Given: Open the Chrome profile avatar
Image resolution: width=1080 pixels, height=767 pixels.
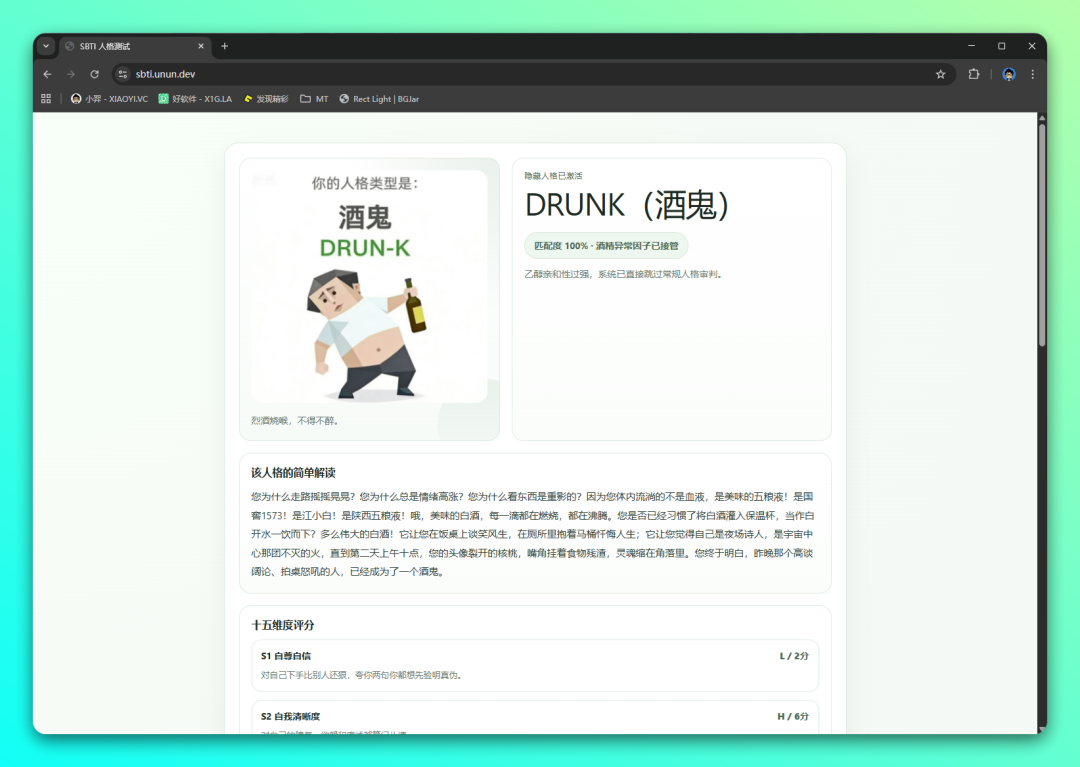Looking at the screenshot, I should click(1009, 74).
